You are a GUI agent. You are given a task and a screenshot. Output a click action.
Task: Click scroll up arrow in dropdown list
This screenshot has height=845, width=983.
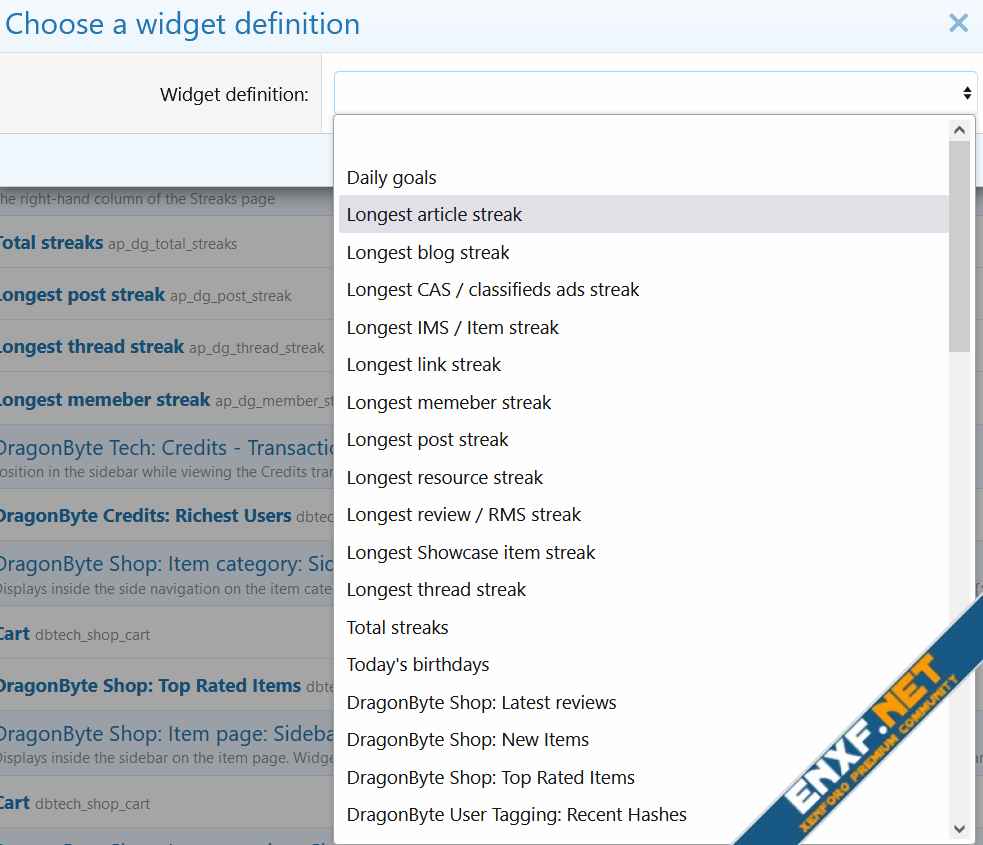(x=959, y=129)
